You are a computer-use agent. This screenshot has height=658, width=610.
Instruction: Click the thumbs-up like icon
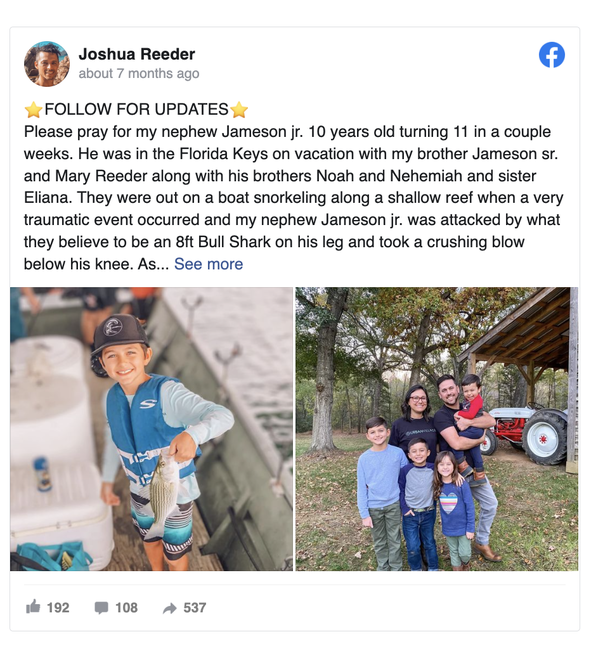click(33, 607)
